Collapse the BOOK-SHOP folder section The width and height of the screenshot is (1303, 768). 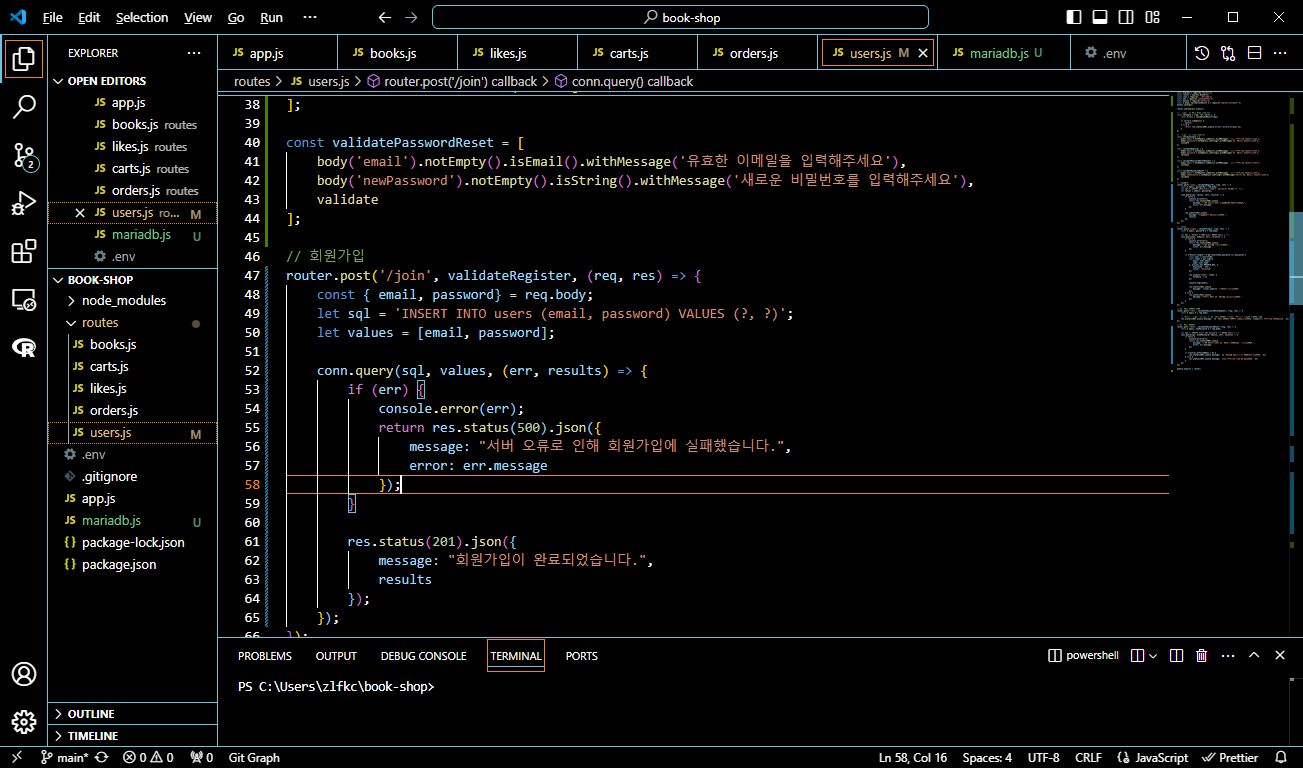click(132, 280)
